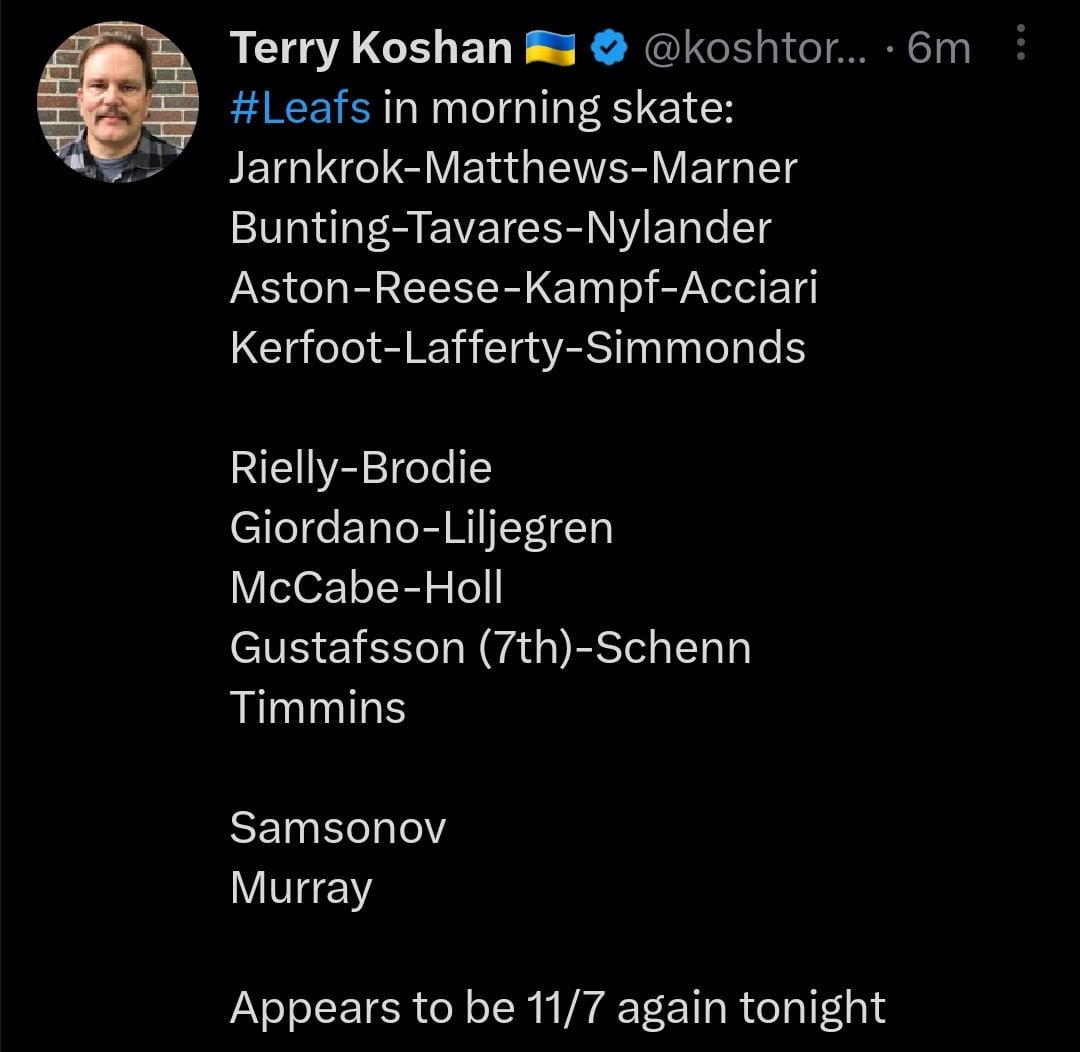Click the Giordano-Liljegren pairing text
1080x1052 pixels.
(421, 528)
